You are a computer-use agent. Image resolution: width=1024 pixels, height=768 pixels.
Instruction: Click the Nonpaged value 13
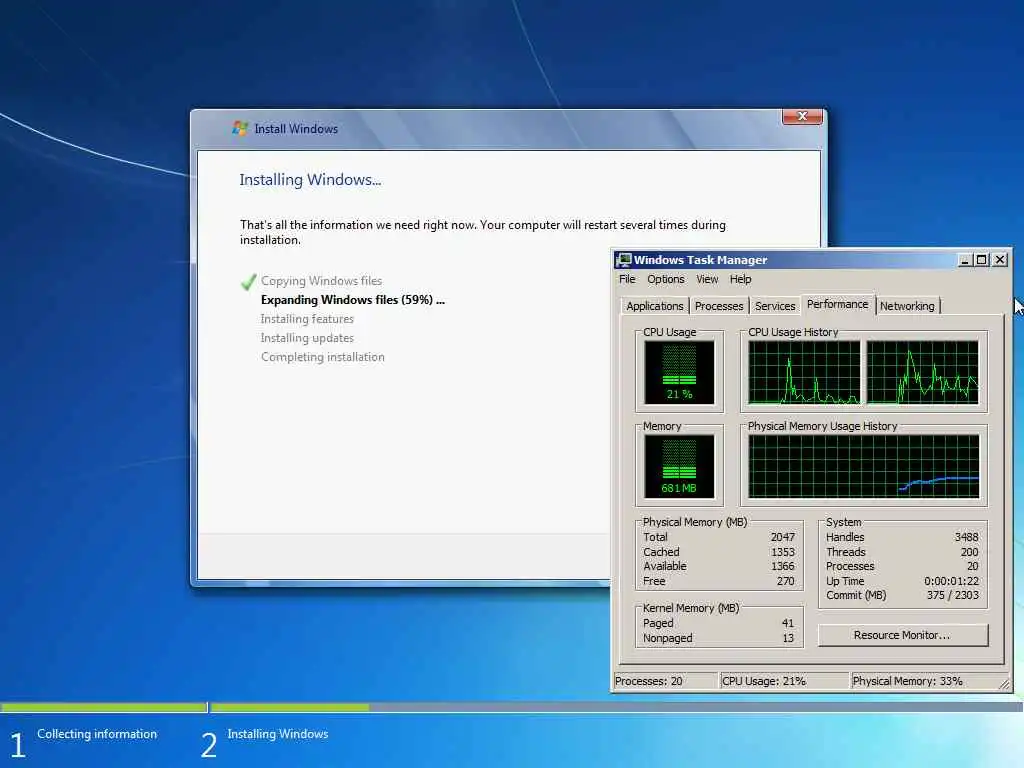point(788,638)
